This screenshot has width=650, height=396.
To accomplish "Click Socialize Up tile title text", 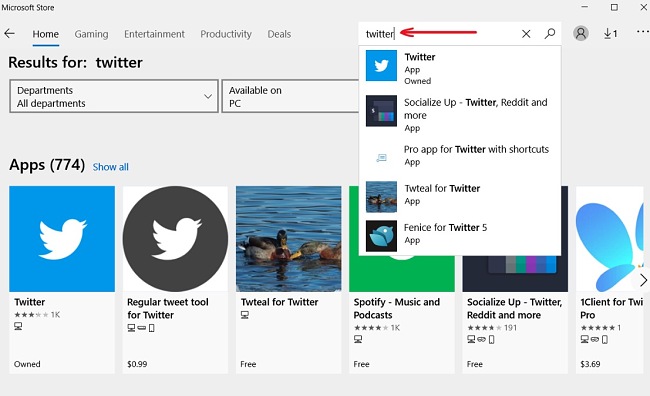I will click(x=514, y=309).
